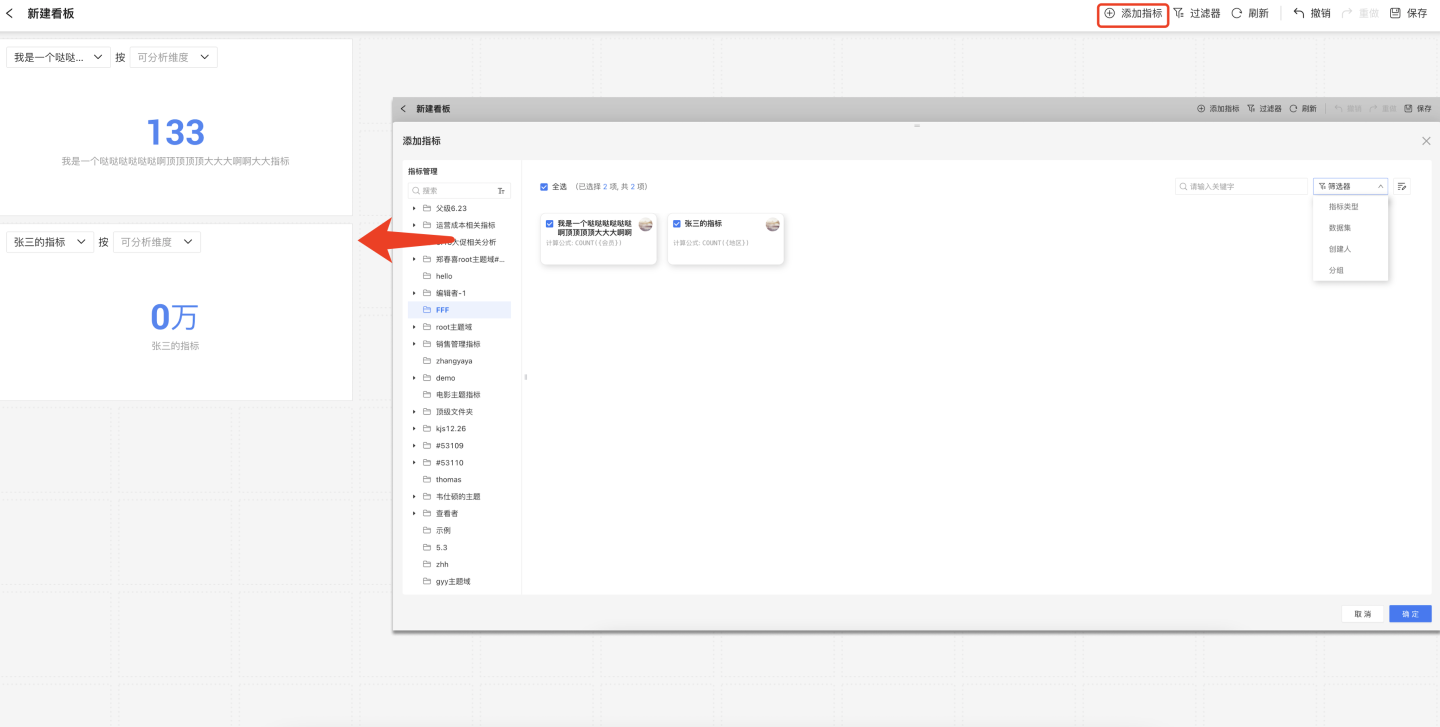
Task: Click the 请输入关键字 search field
Action: click(1245, 186)
